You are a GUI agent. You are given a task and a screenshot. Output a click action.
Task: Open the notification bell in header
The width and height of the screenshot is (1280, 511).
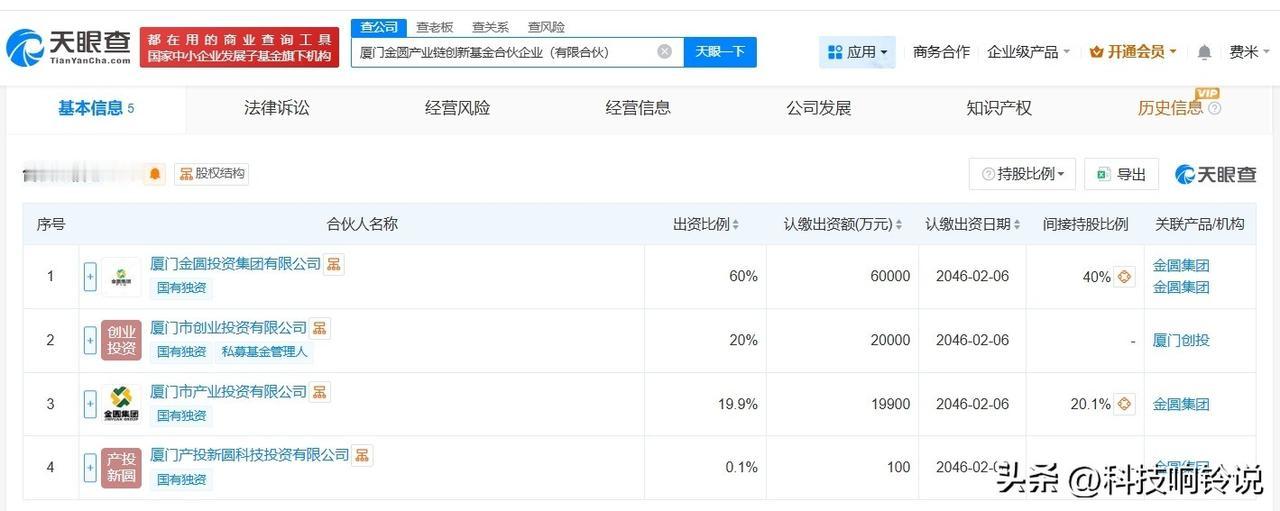pos(1204,52)
